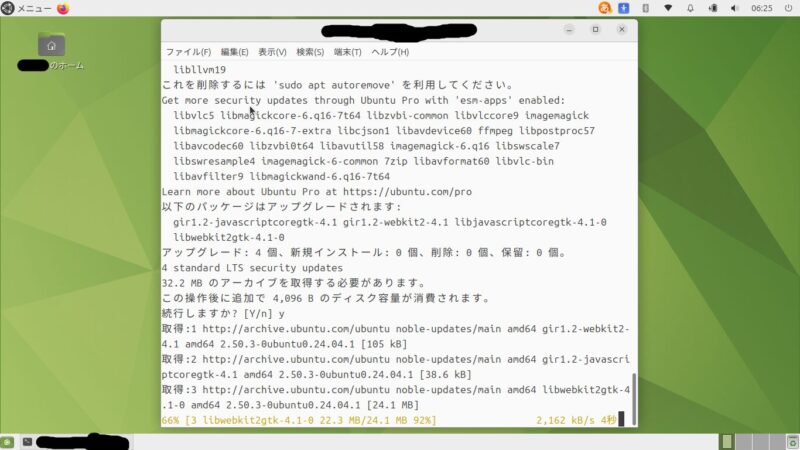Click the 06:25 clock to show calendar
The image size is (800, 450).
(761, 8)
